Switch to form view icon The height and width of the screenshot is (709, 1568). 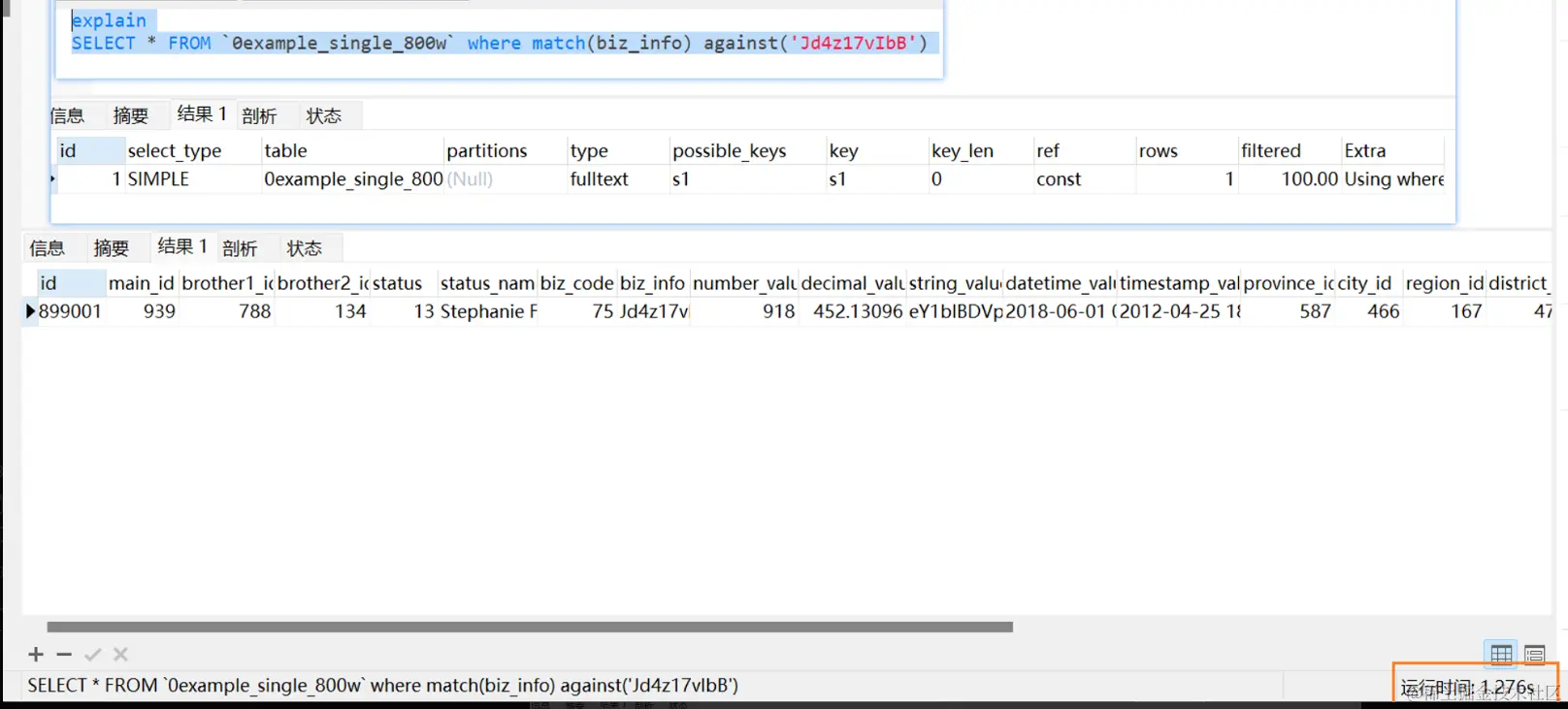1534,655
